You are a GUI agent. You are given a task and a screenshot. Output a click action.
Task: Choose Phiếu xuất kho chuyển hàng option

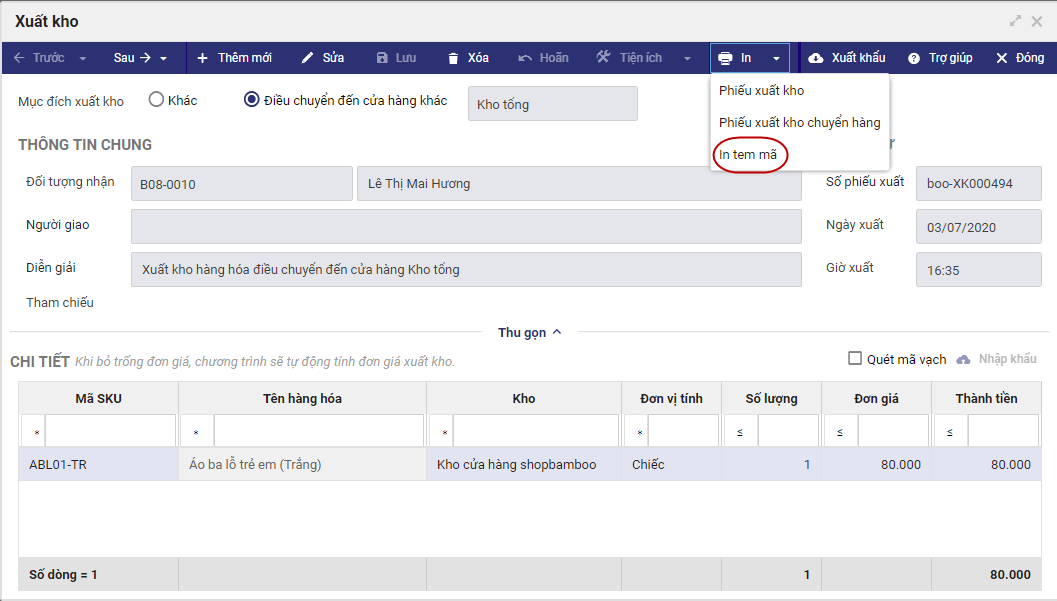coord(799,123)
